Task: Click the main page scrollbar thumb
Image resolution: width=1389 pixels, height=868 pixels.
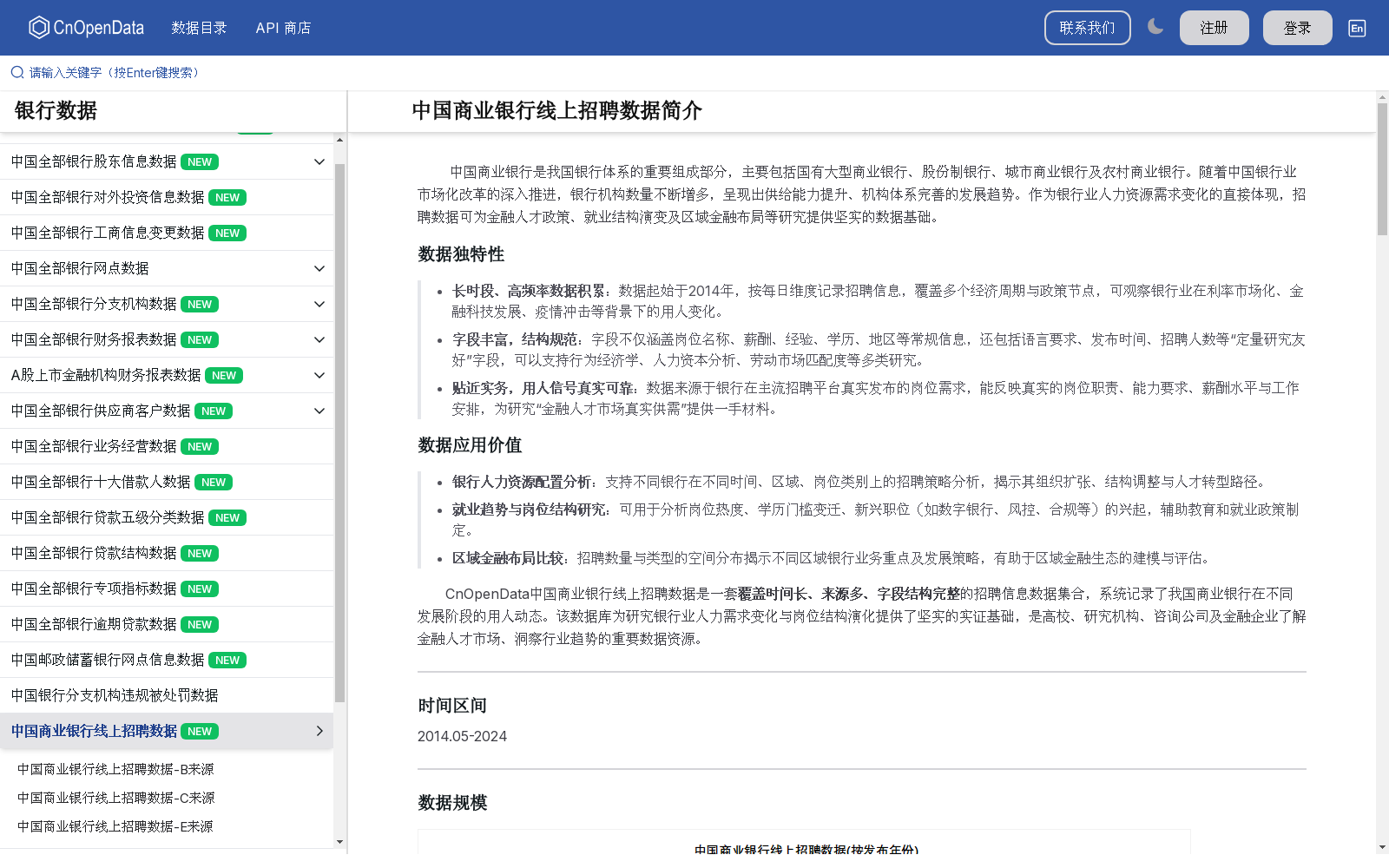Action: (1382, 169)
